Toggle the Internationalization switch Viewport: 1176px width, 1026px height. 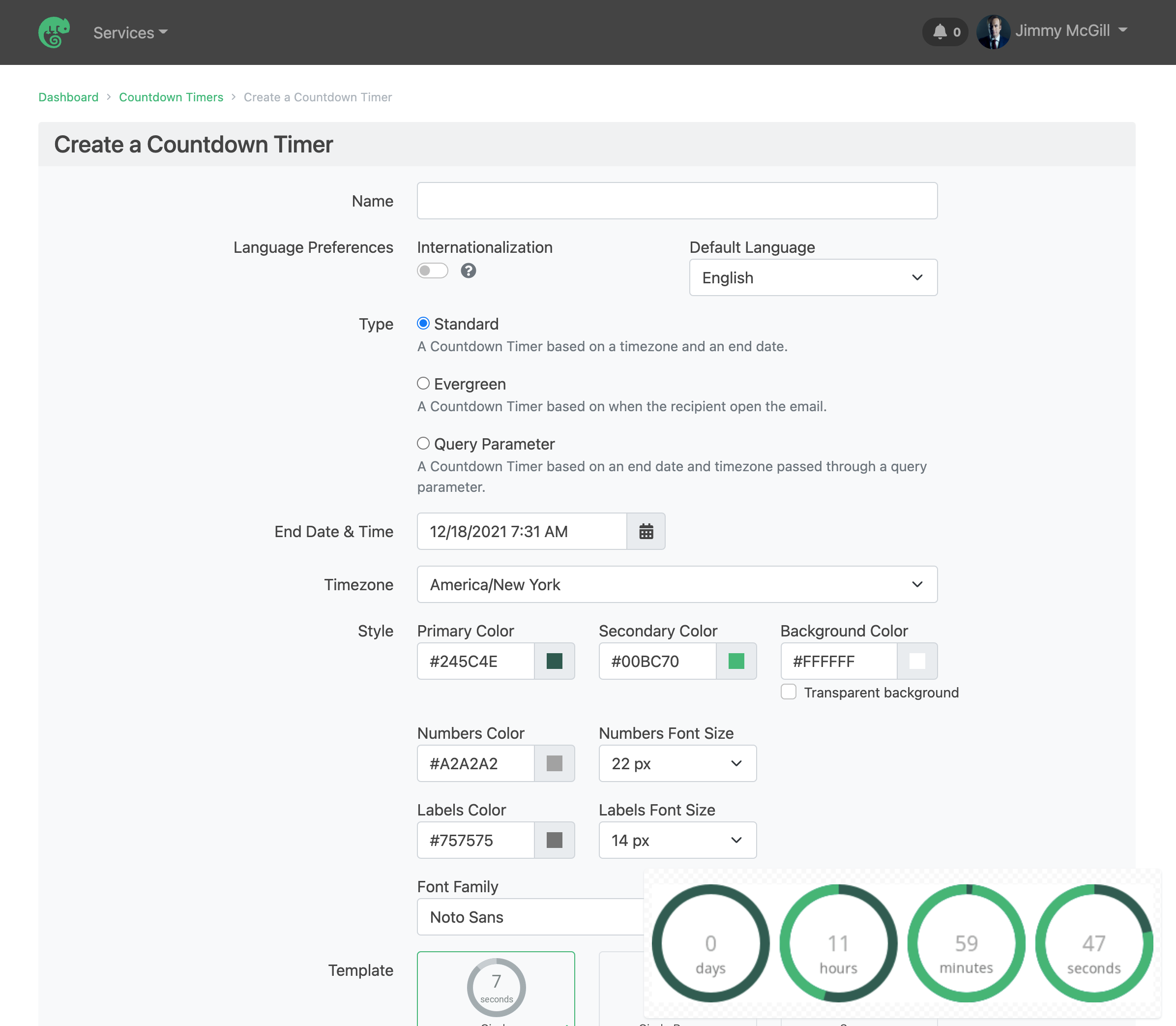tap(432, 271)
